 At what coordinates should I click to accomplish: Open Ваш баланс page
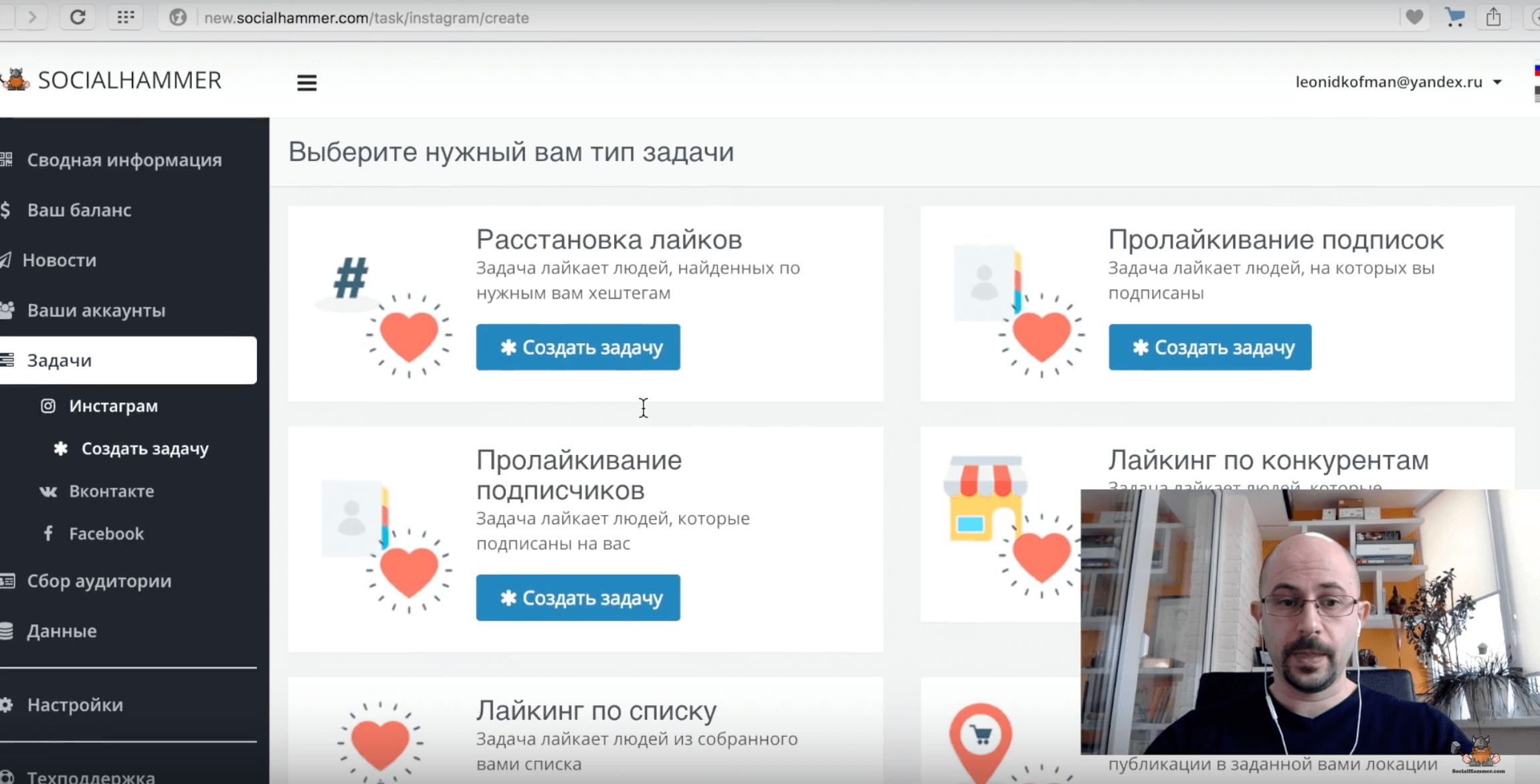[79, 210]
